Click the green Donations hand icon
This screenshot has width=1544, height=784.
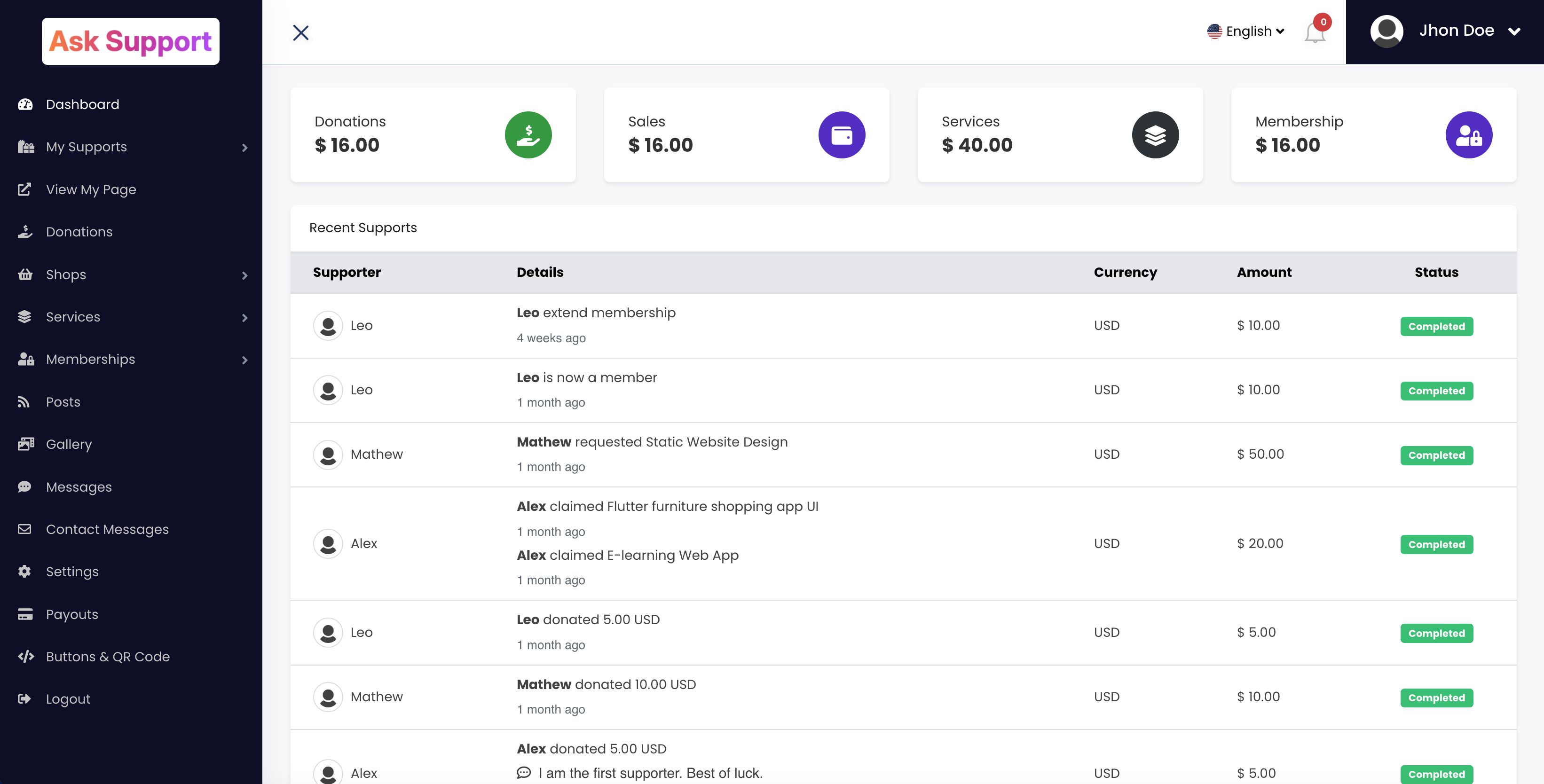528,135
